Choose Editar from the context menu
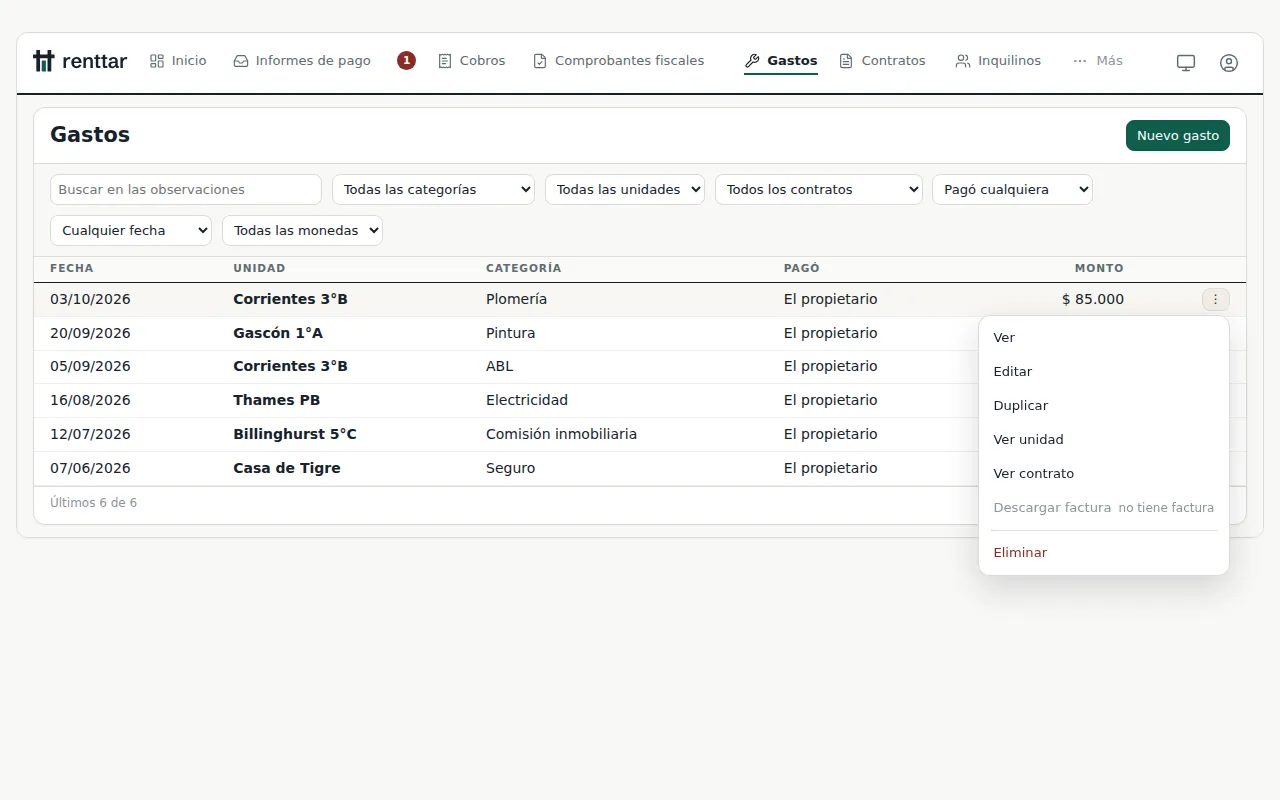 [1104, 372]
